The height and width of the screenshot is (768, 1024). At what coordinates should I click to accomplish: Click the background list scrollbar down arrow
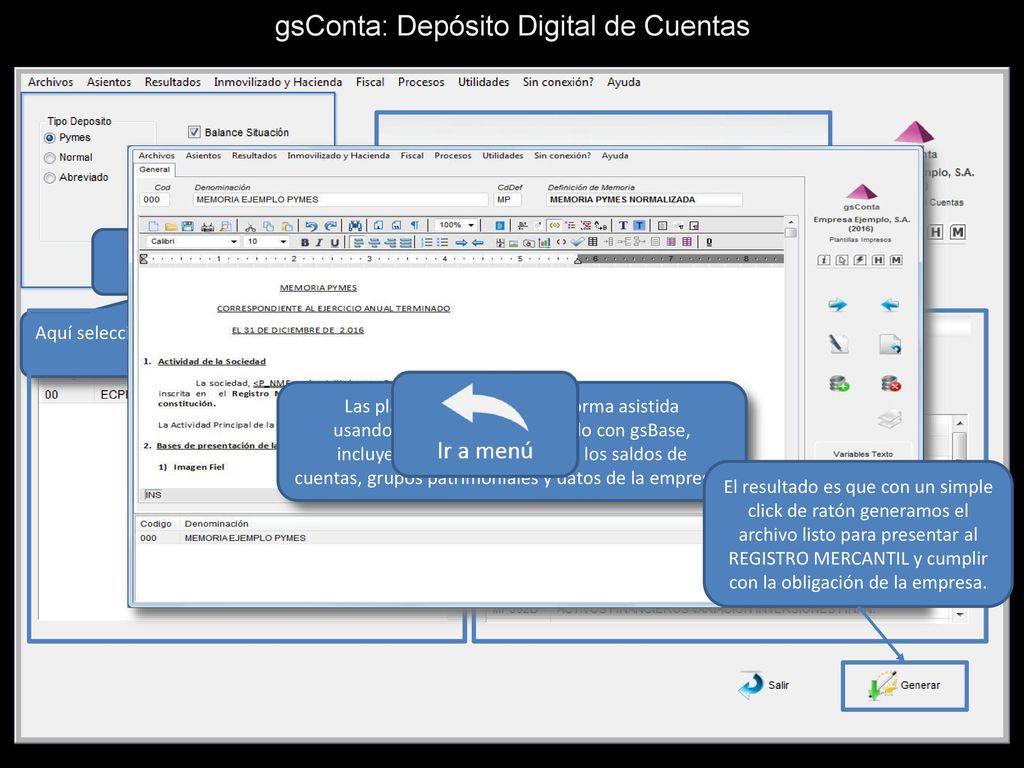pyautogui.click(x=959, y=615)
